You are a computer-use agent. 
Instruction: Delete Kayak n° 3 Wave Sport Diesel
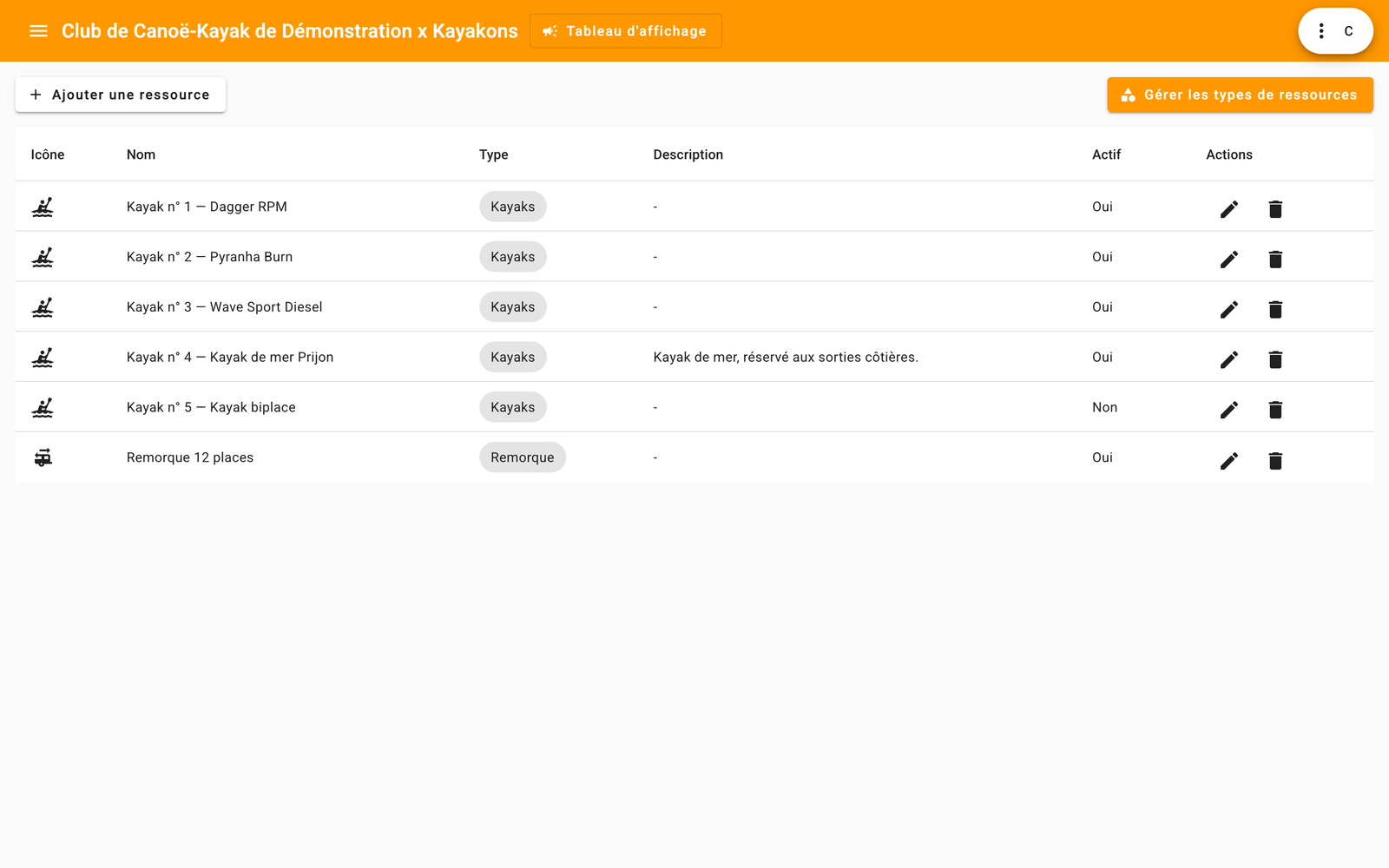1275,309
